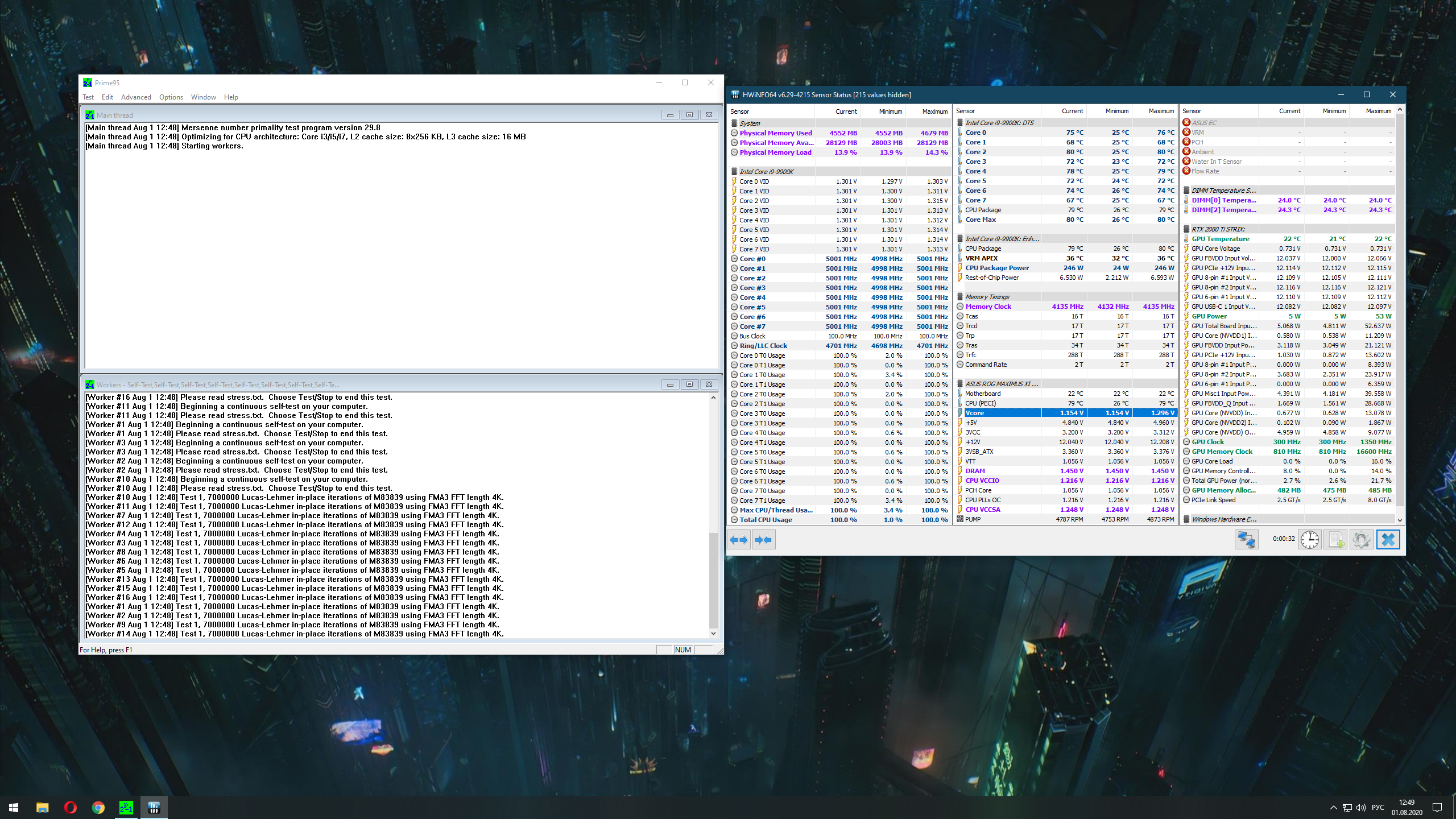Open HWiNFO sensor settings gear
Screen dimensions: 1456x819
[1361, 539]
